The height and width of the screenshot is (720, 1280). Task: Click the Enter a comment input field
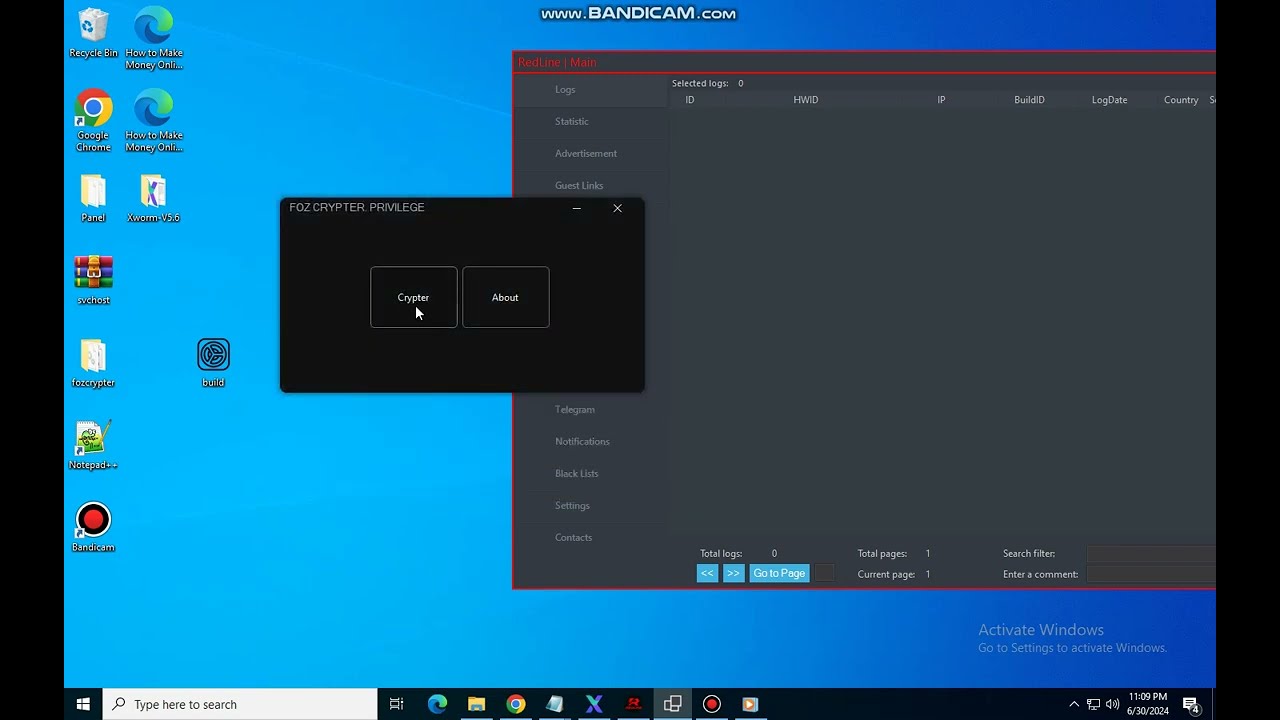pos(1151,574)
